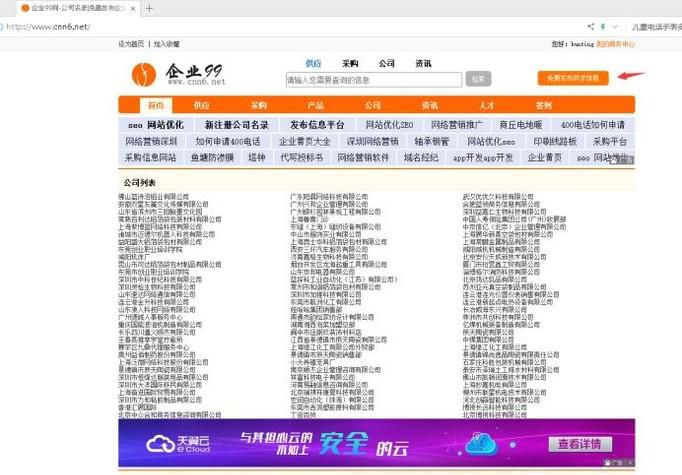Open the last item in orange navigation bar

click(x=544, y=105)
